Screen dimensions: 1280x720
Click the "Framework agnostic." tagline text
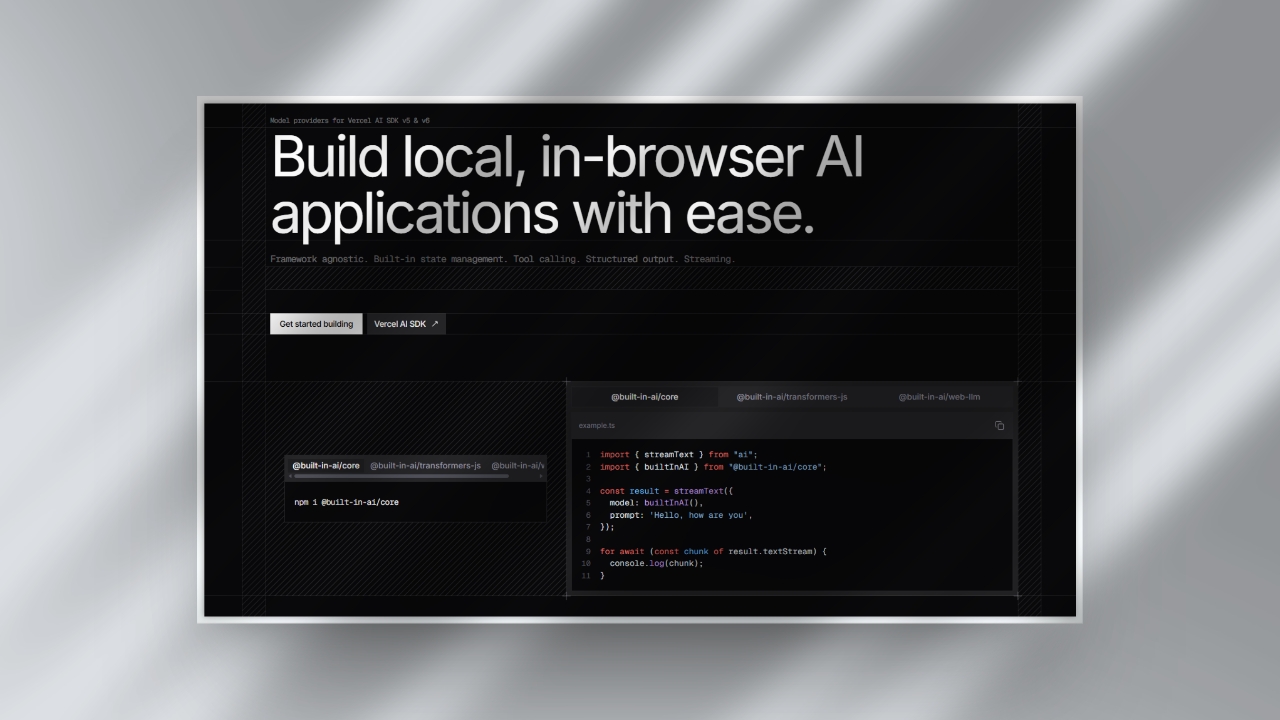318,259
